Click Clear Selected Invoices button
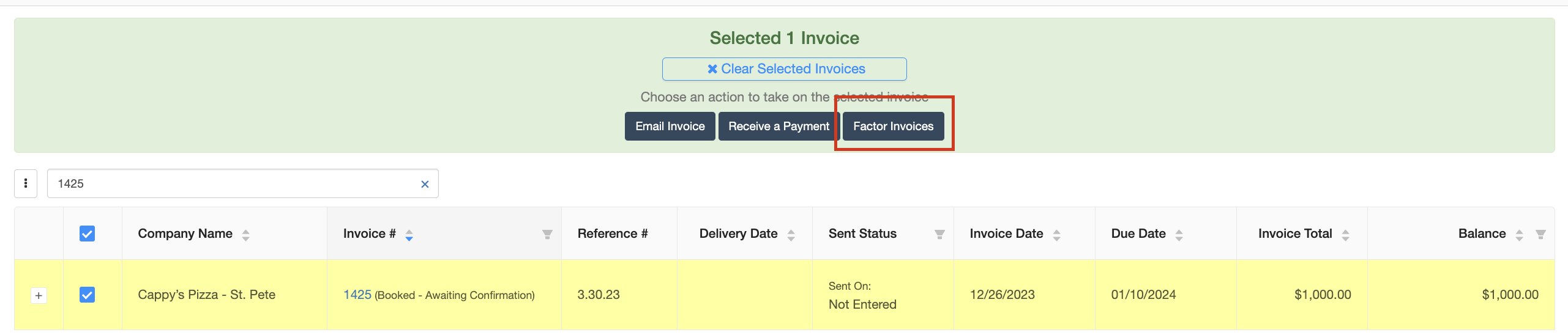Viewport: 1568px width, 335px height. (x=784, y=69)
